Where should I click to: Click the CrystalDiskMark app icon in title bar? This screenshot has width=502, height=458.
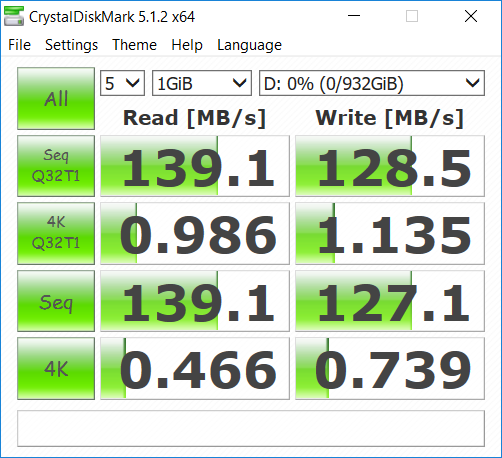coord(14,16)
